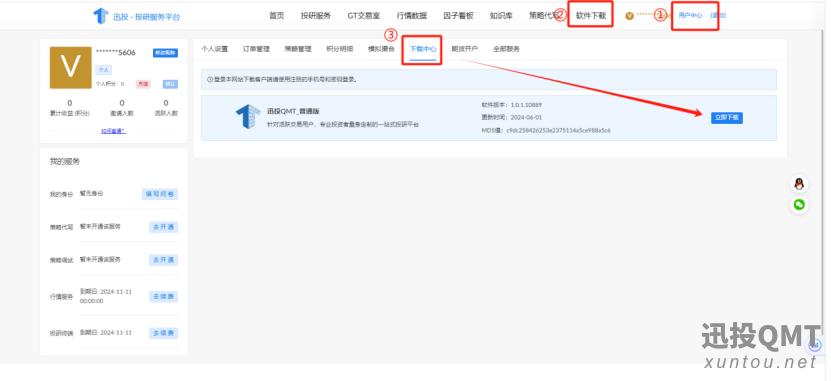The image size is (831, 381).
Task: Open 行情数据 navigation item
Action: [412, 16]
